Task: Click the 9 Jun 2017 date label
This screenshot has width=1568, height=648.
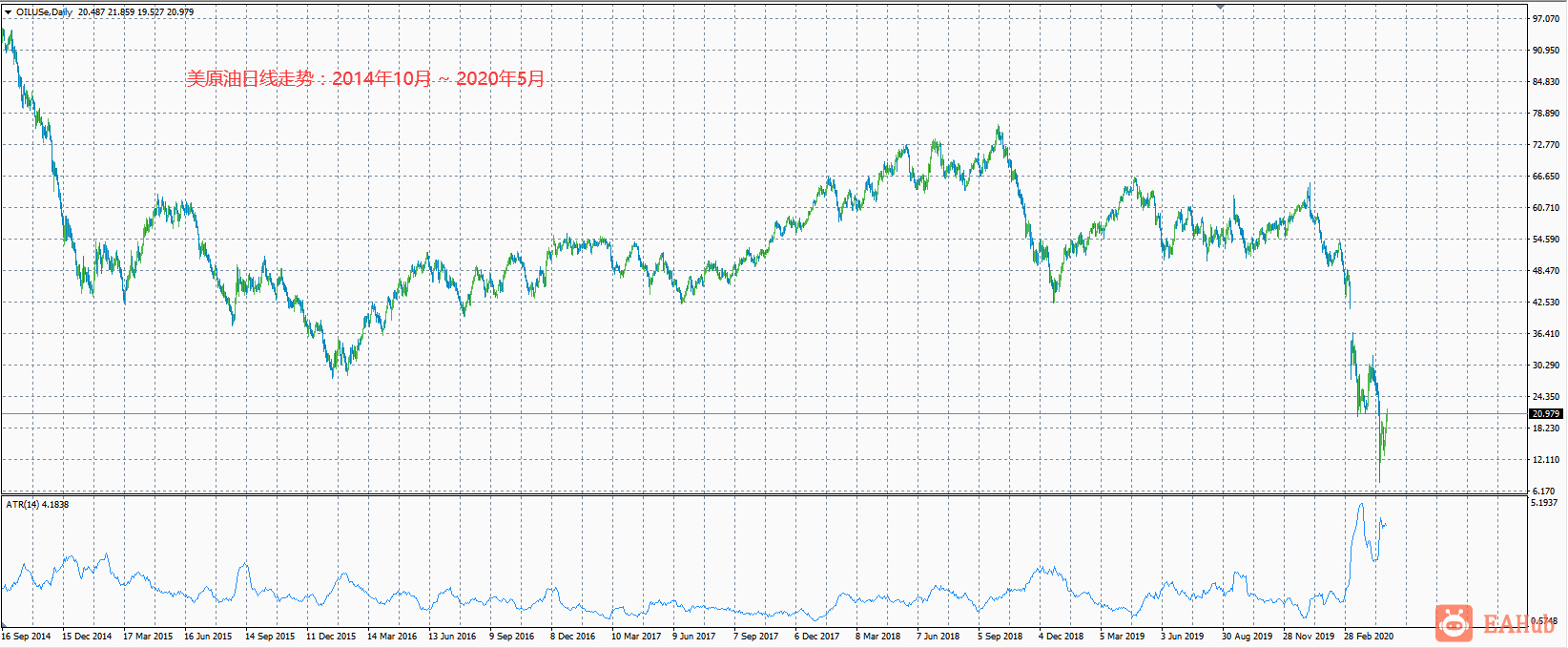Action: click(x=694, y=636)
